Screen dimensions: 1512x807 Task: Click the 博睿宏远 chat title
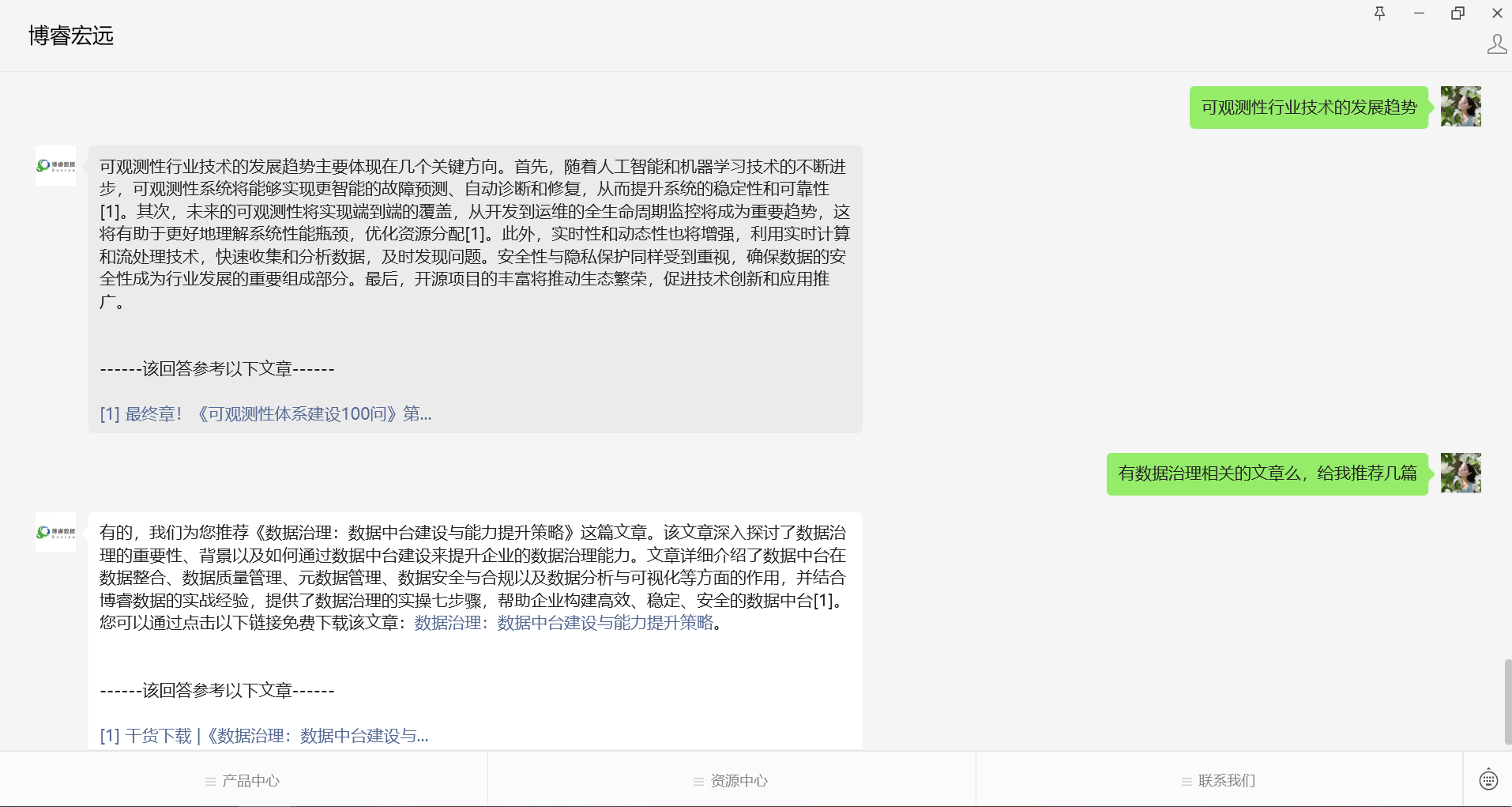[71, 36]
